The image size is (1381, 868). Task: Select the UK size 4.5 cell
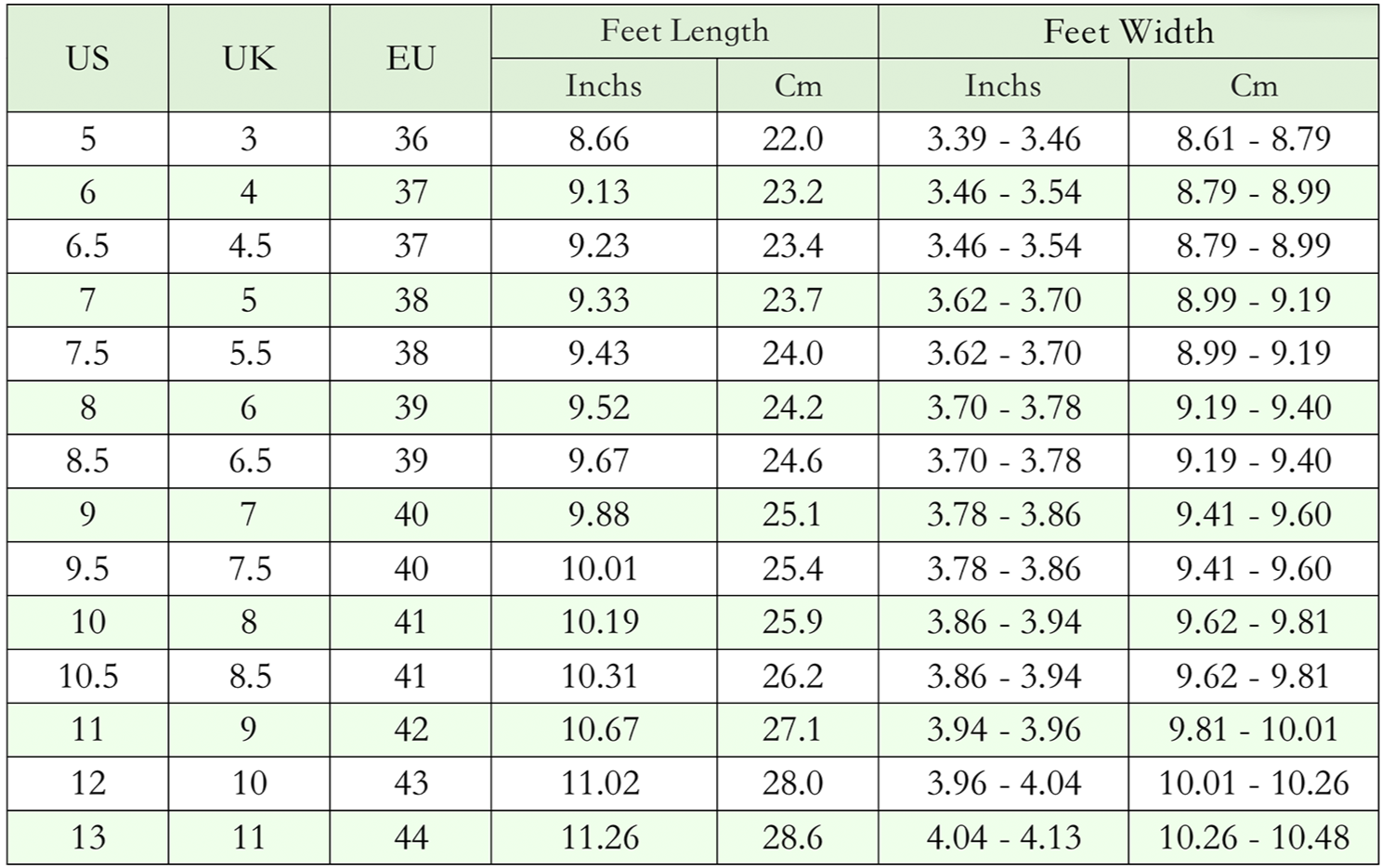click(x=249, y=246)
